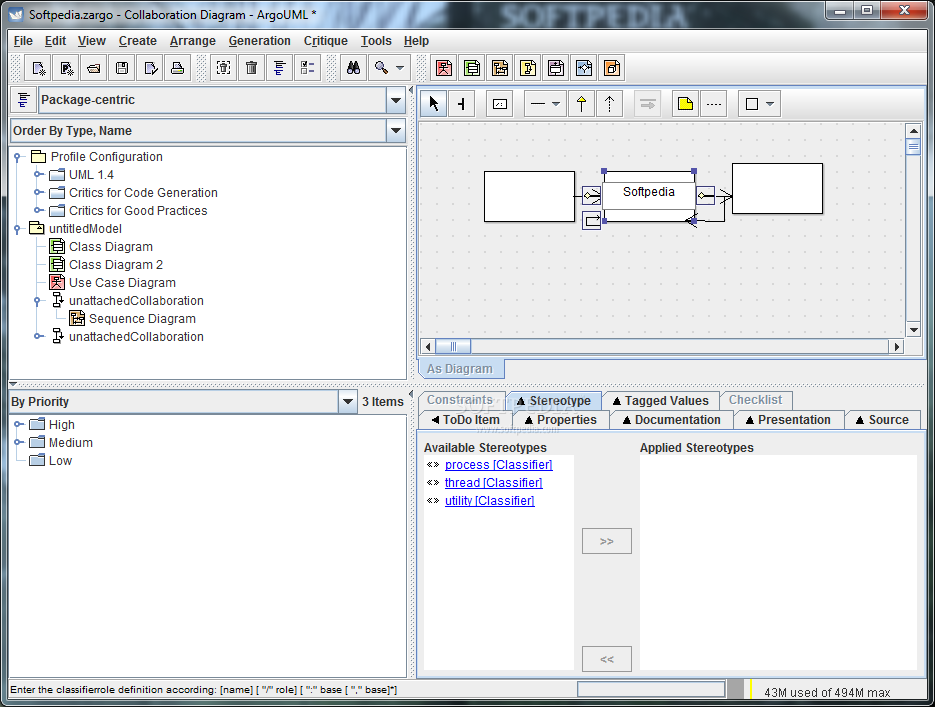Open the Generation menu
Image resolution: width=935 pixels, height=707 pixels.
(x=259, y=41)
